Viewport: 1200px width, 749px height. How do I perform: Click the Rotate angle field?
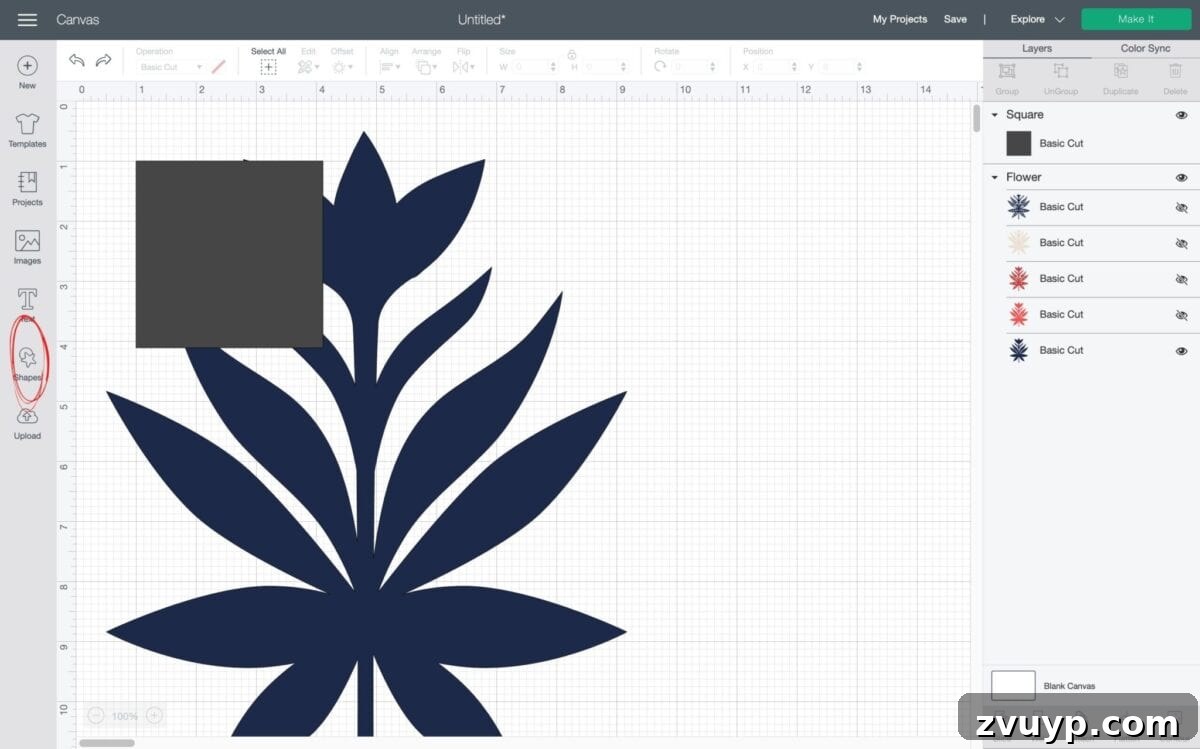tap(696, 67)
